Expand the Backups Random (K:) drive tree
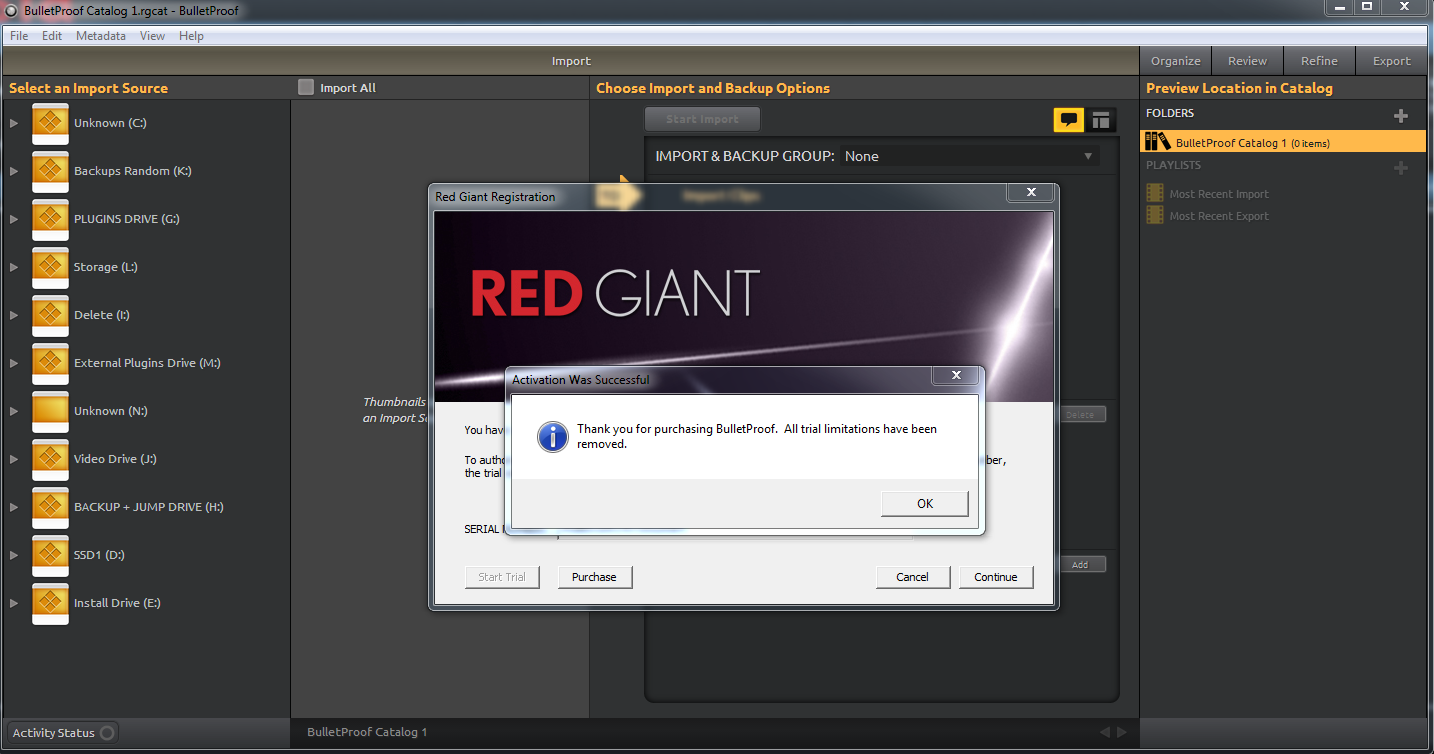The height and width of the screenshot is (754, 1434). pos(14,171)
